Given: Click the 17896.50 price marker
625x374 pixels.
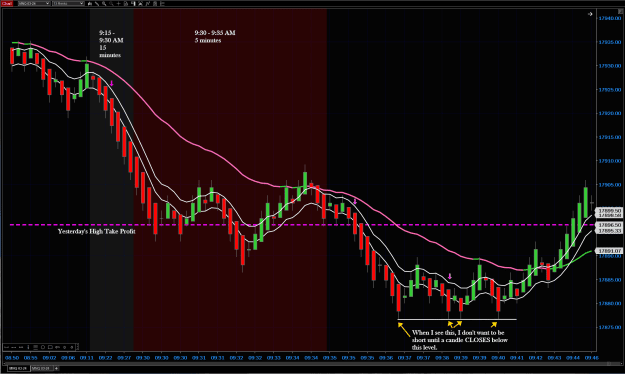Looking at the screenshot, I should [x=608, y=225].
